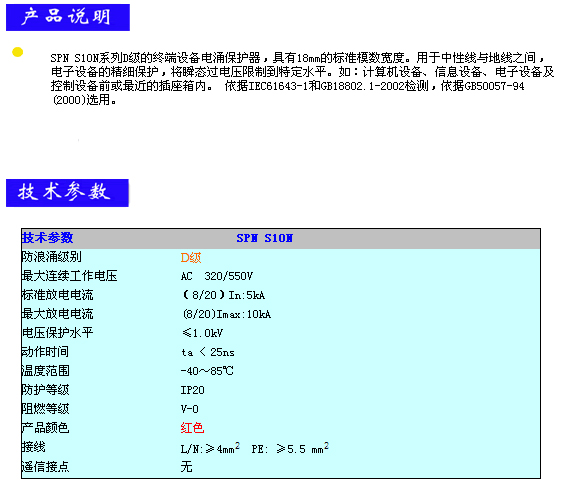Click the (8/20)Imax:10kA value

click(x=227, y=314)
